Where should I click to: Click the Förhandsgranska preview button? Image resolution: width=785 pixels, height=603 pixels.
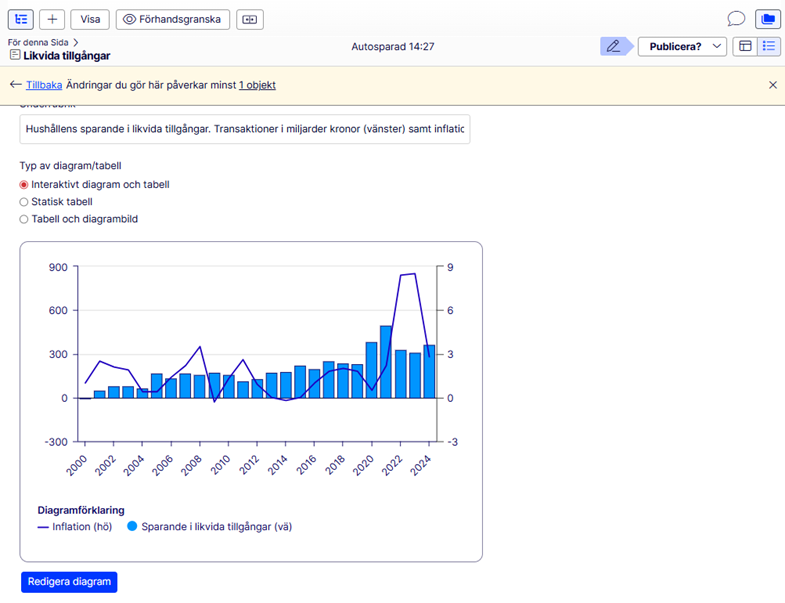173,19
